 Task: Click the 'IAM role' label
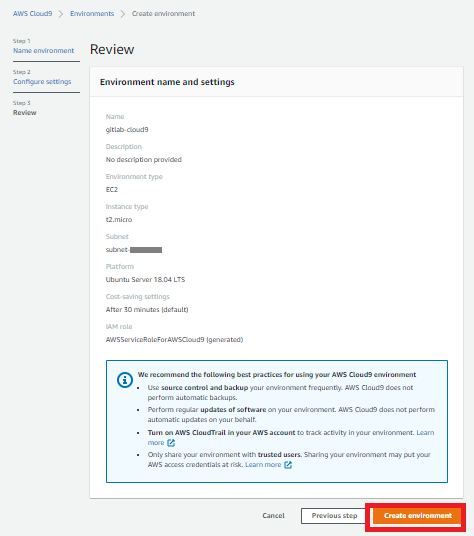pyautogui.click(x=119, y=327)
